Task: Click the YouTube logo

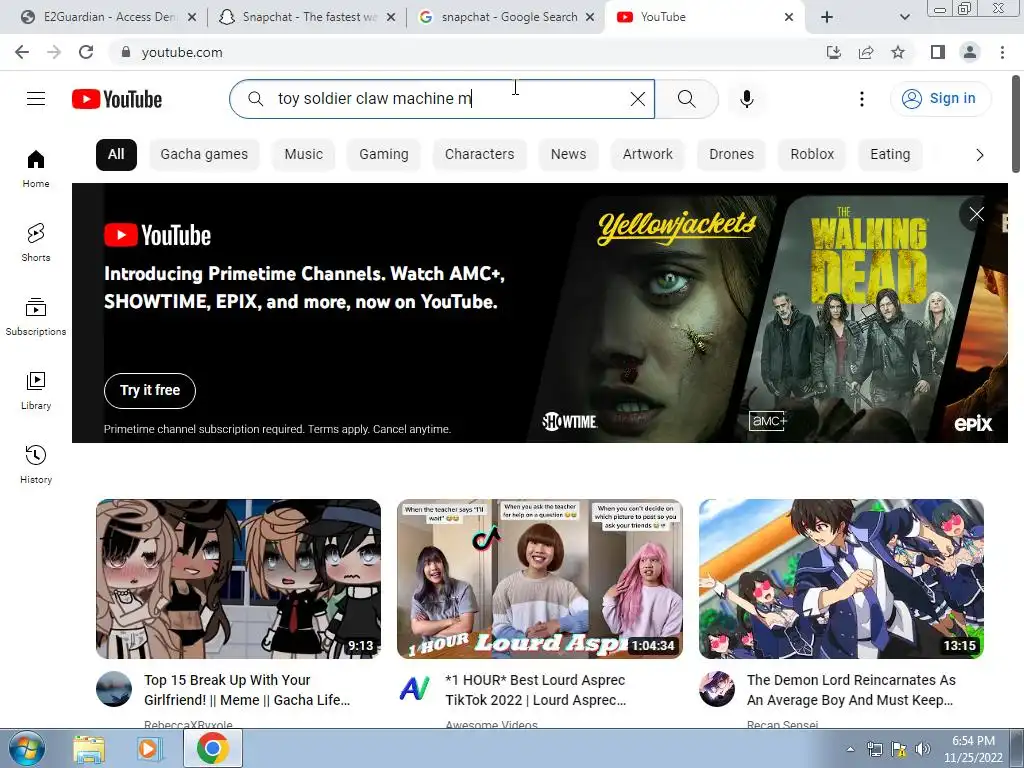Action: click(117, 99)
